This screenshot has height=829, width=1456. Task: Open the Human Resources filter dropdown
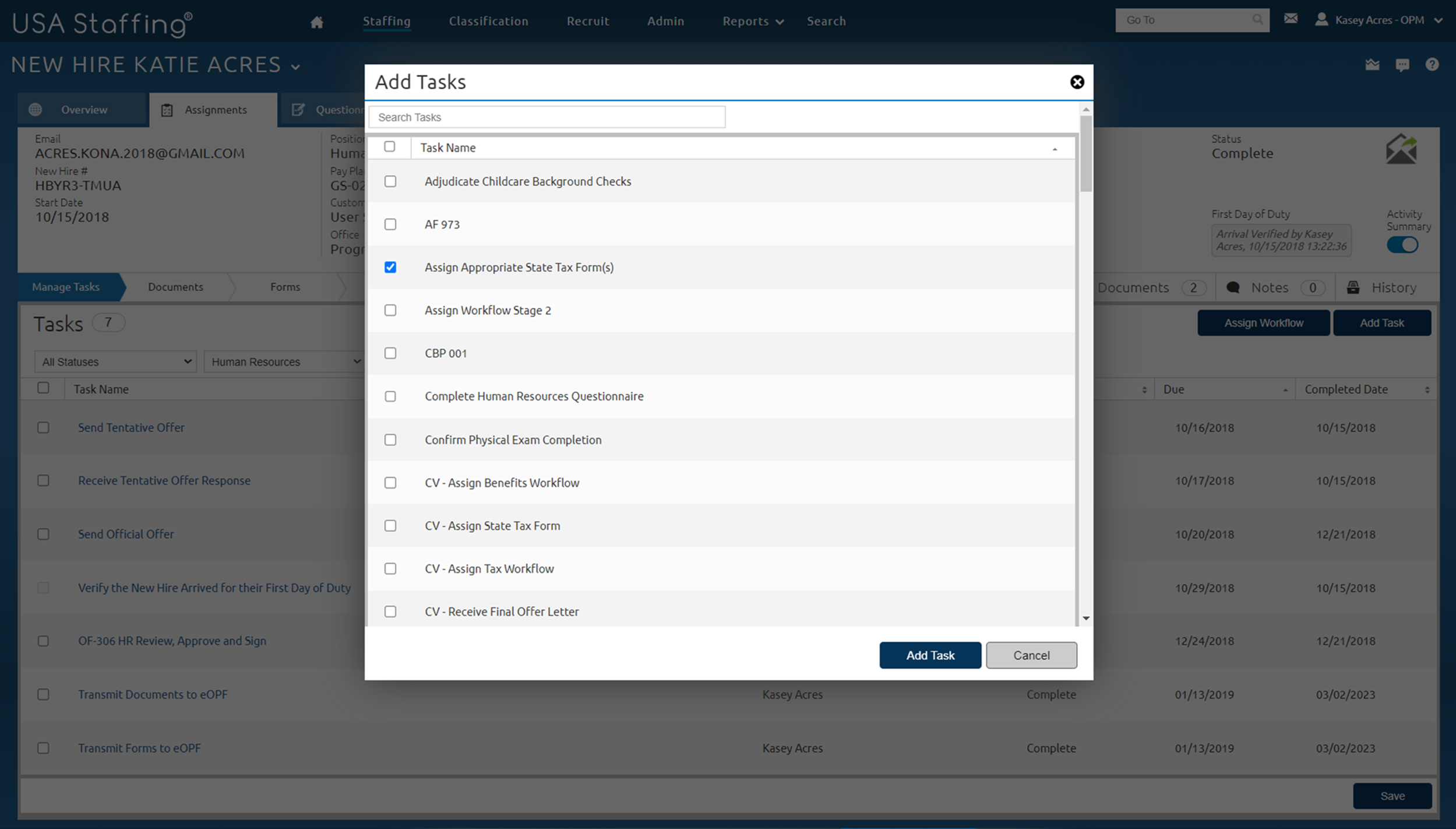pyautogui.click(x=284, y=361)
